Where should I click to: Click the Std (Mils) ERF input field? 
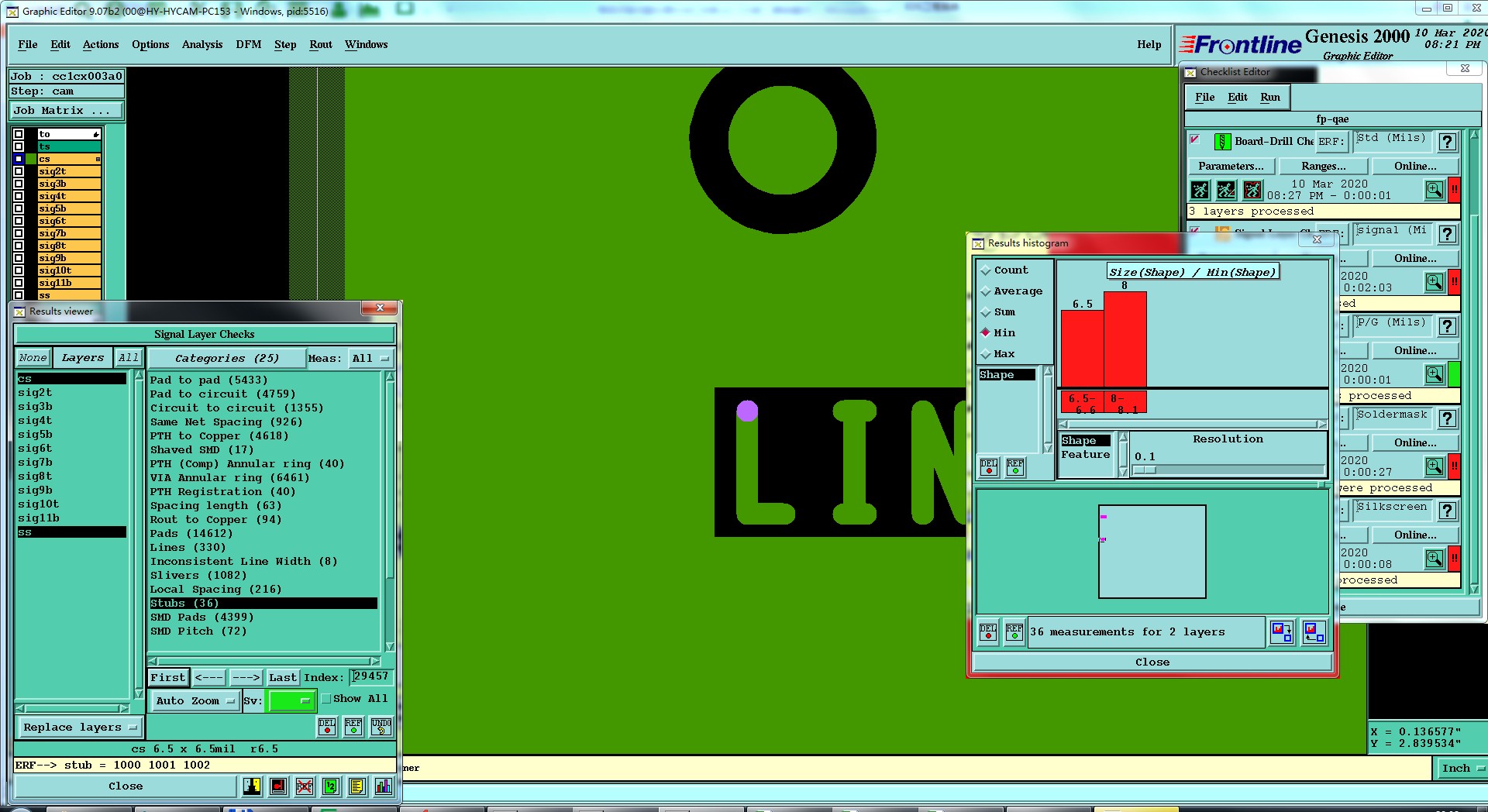coord(1392,140)
